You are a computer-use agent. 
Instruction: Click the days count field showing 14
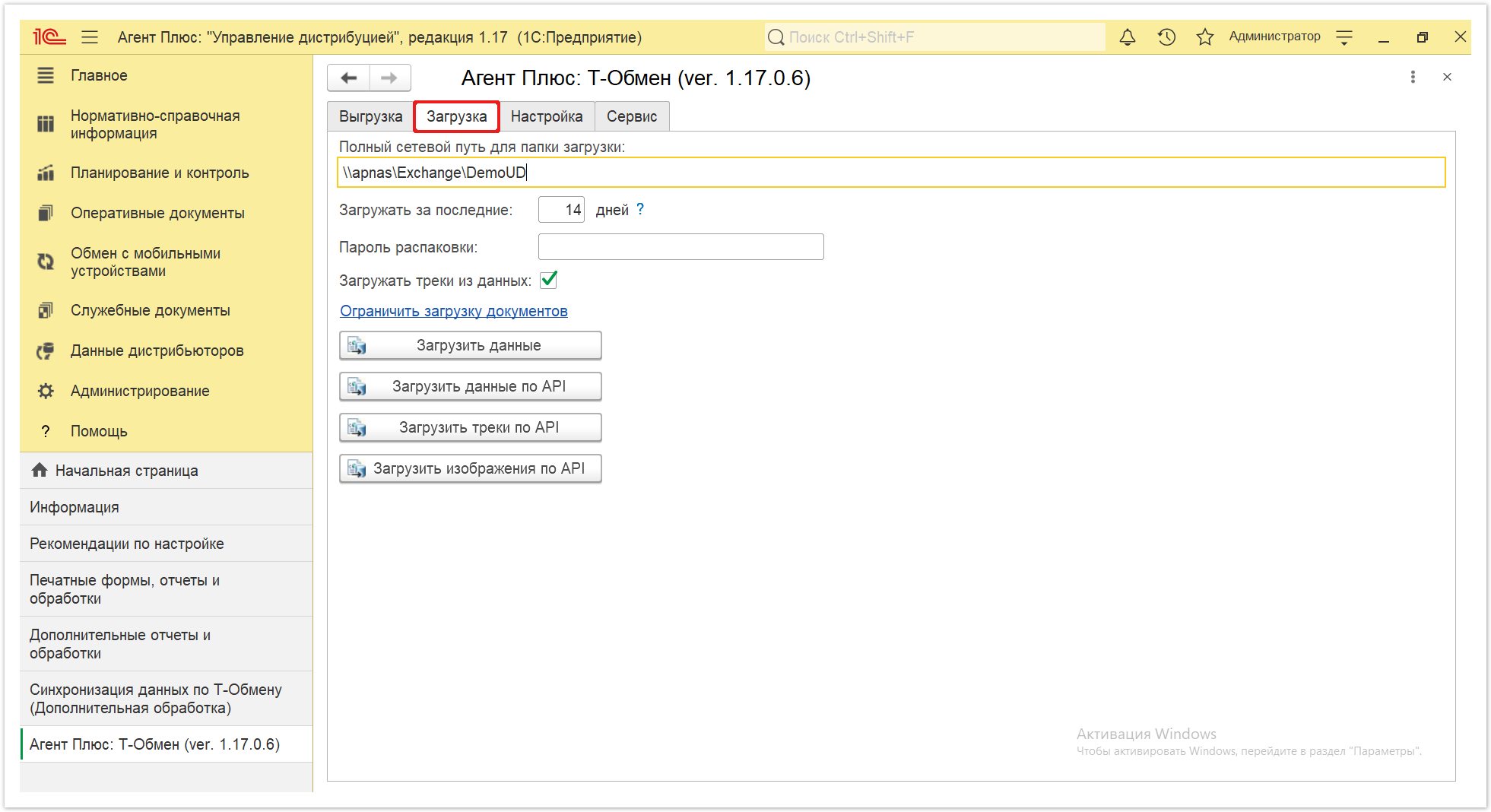(561, 210)
